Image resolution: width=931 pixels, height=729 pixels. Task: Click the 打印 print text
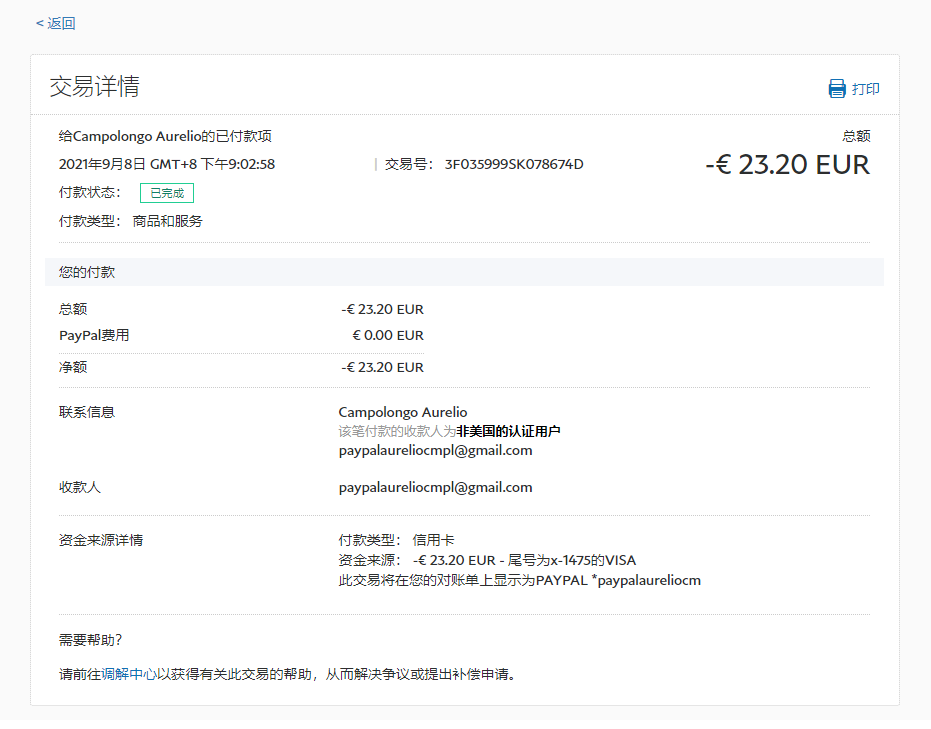click(866, 89)
